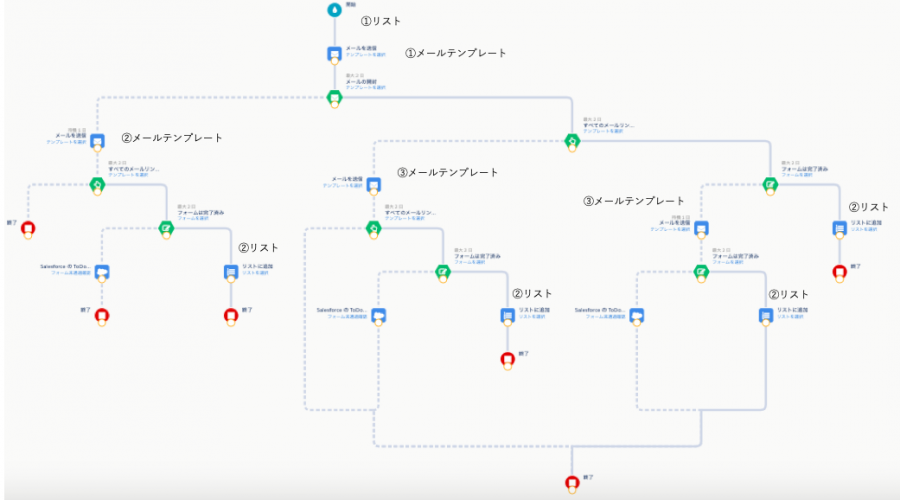Click the 開始 start node

click(335, 10)
